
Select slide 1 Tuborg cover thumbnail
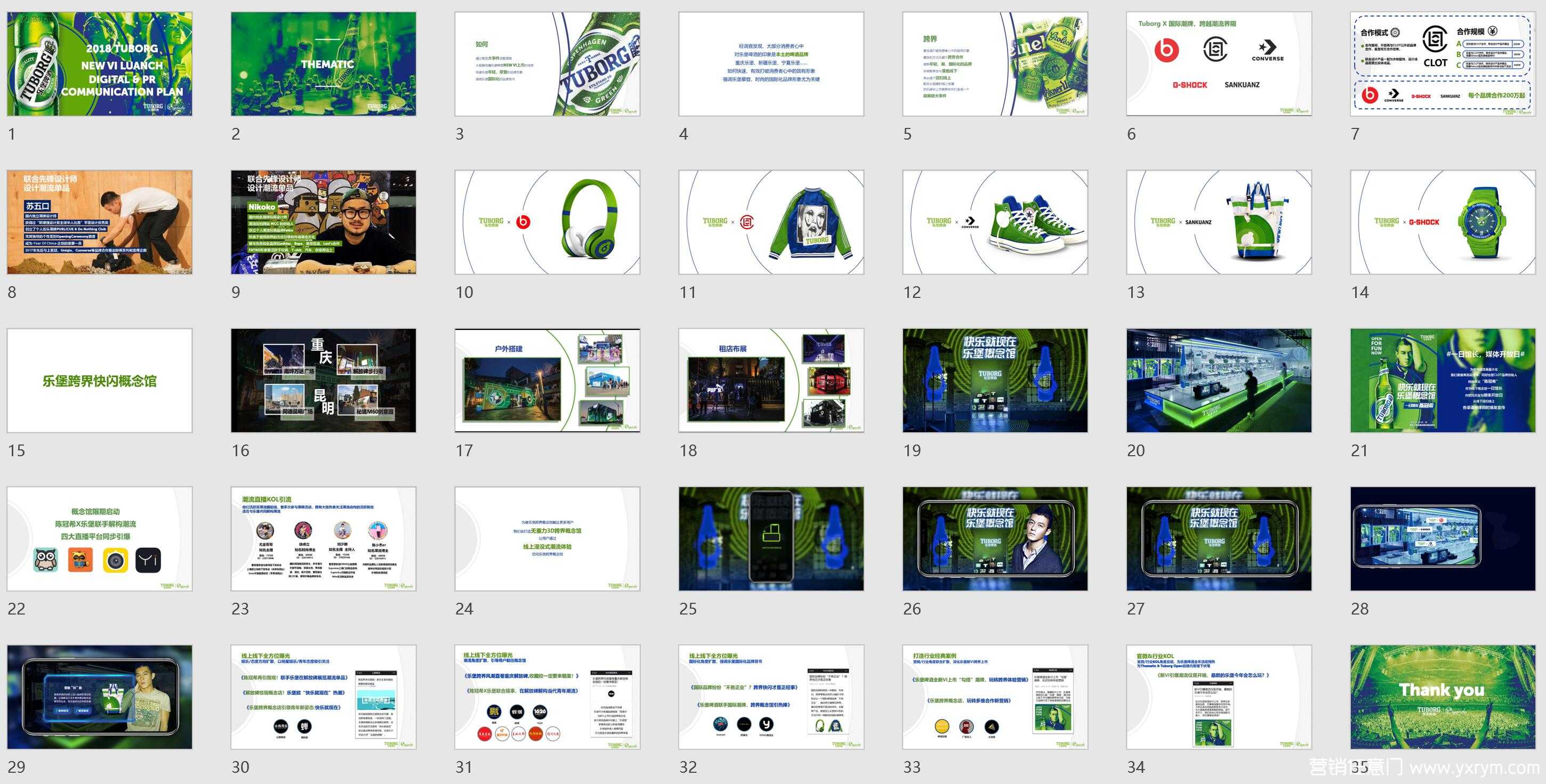click(100, 63)
